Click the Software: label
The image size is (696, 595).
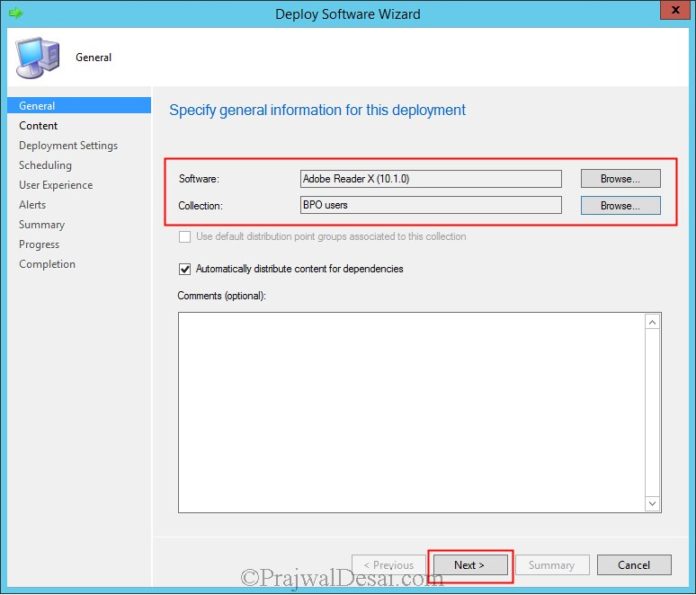coord(199,179)
